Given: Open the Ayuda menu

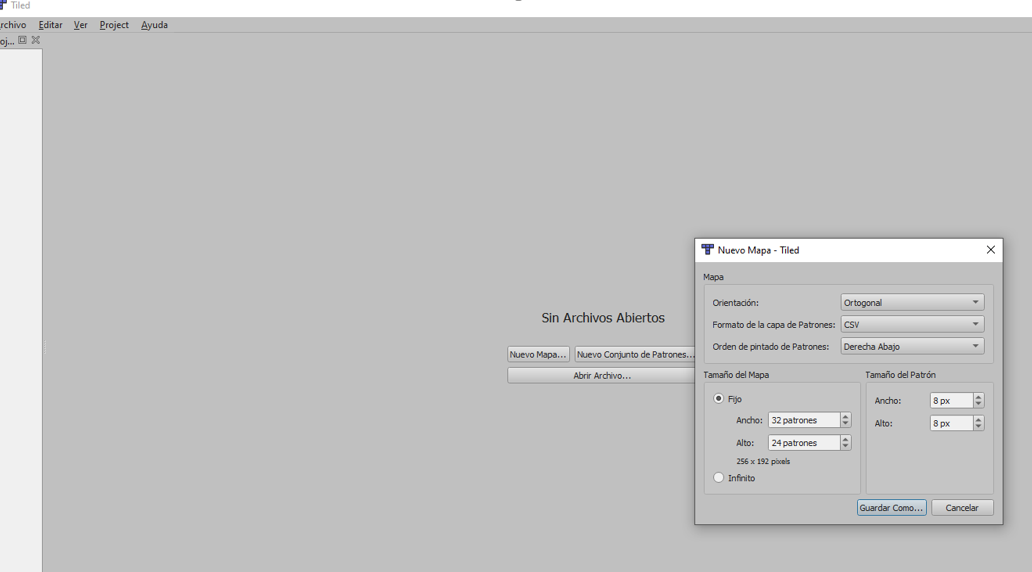Looking at the screenshot, I should pyautogui.click(x=154, y=25).
